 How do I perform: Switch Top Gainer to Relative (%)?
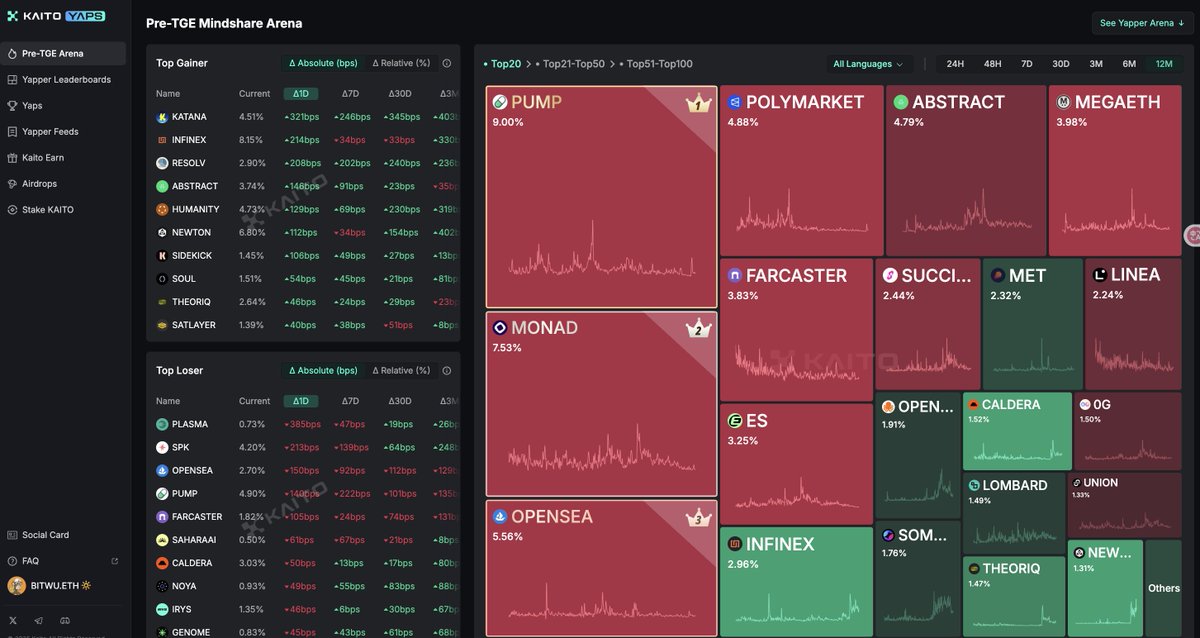[x=401, y=63]
